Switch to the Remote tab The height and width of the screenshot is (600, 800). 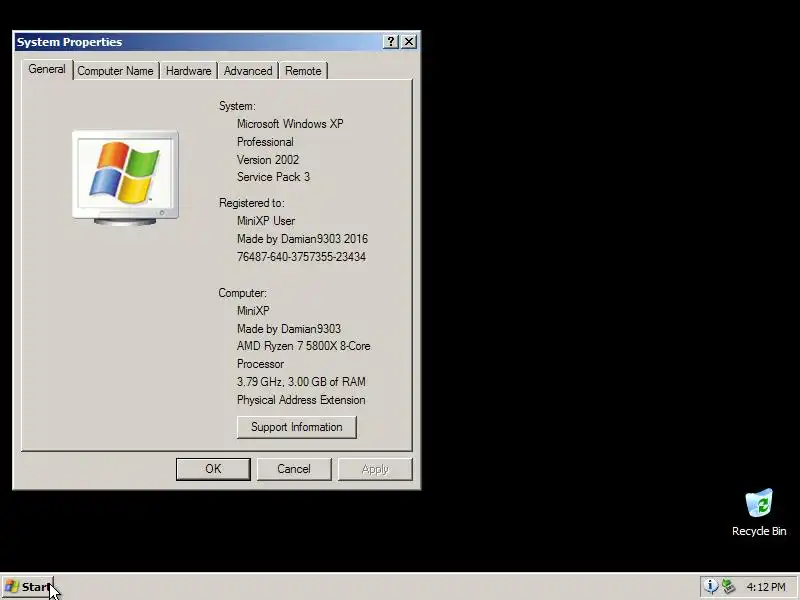pos(303,71)
